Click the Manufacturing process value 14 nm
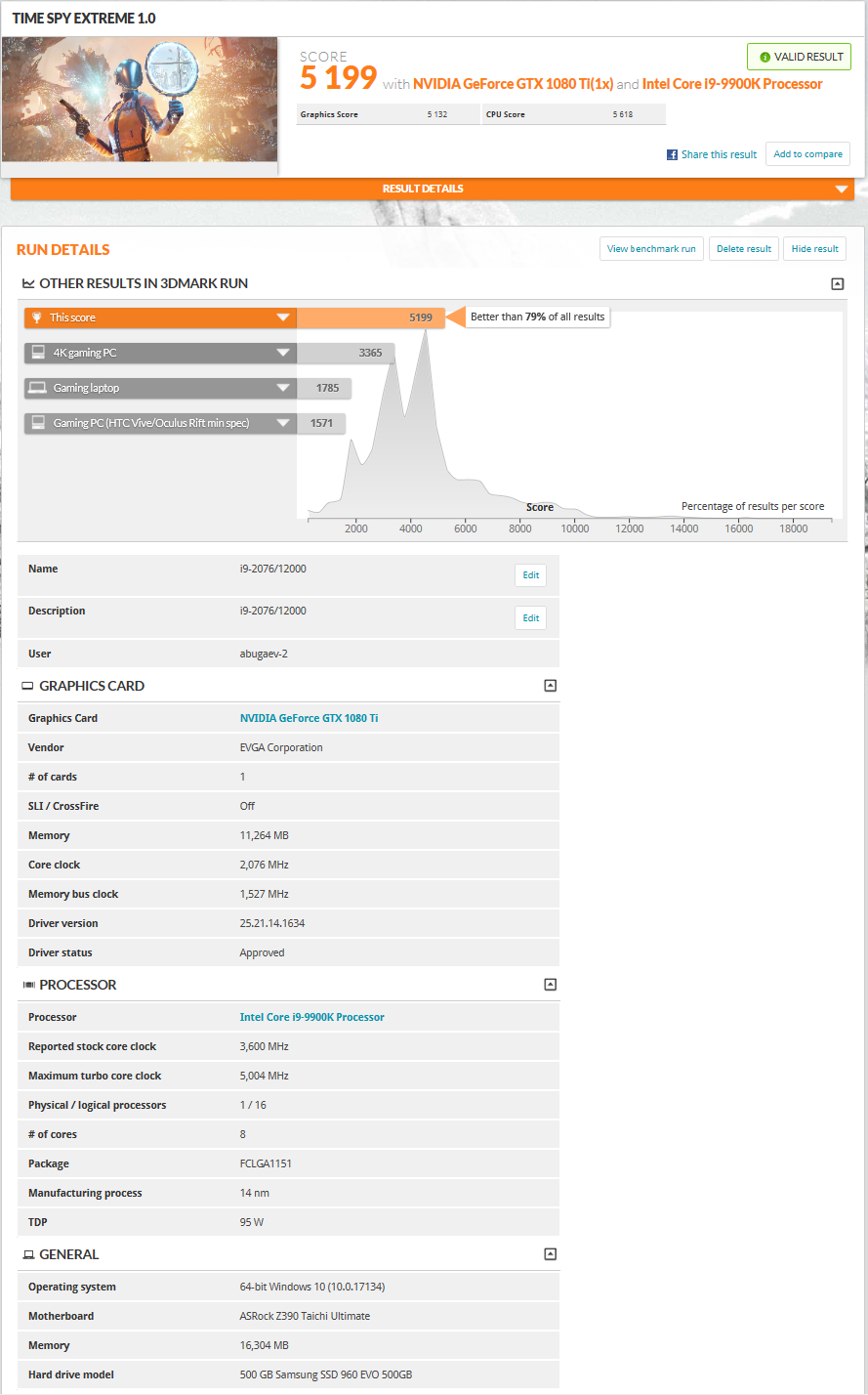The height and width of the screenshot is (1395, 868). (x=254, y=1193)
